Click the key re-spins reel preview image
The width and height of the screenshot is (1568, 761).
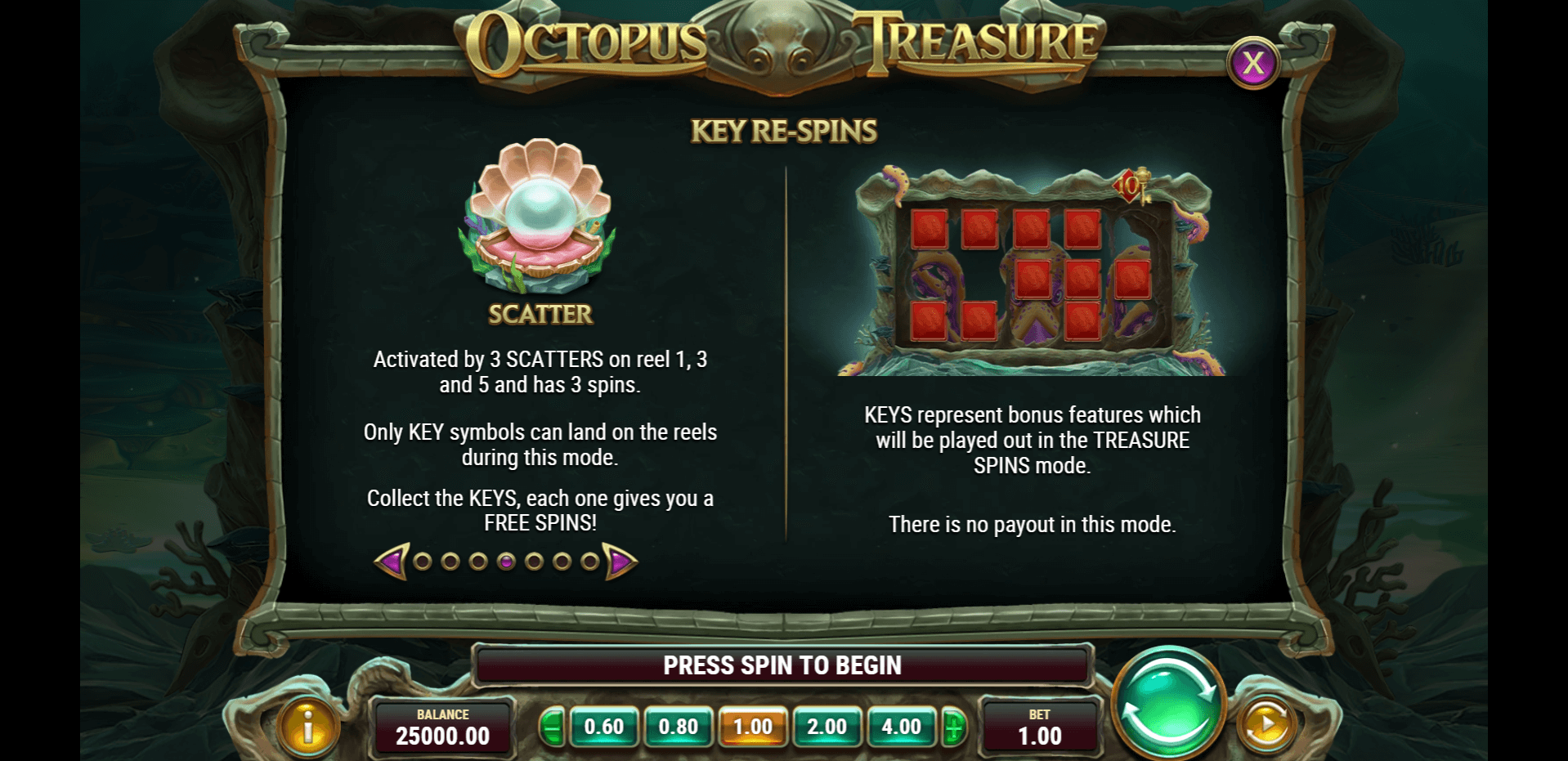pos(1032,271)
